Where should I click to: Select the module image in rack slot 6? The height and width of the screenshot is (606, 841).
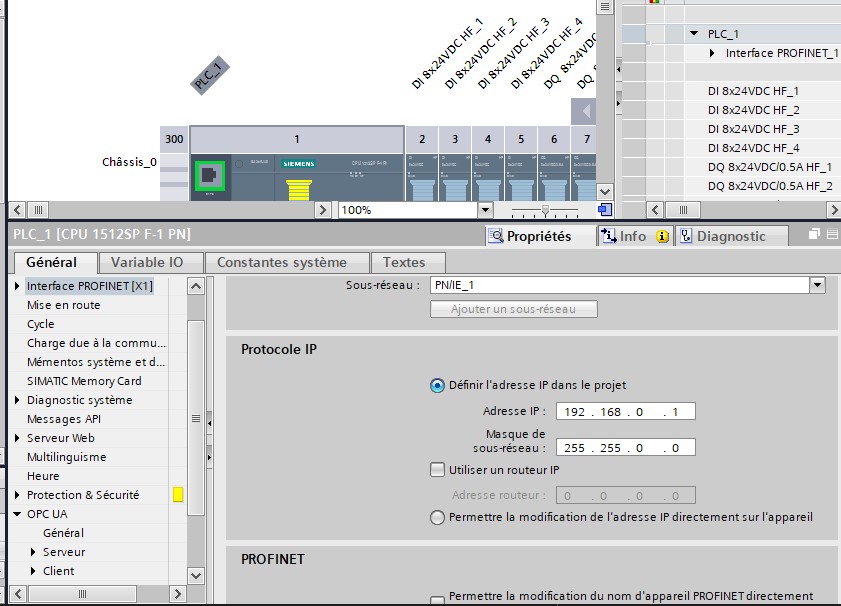click(x=554, y=178)
